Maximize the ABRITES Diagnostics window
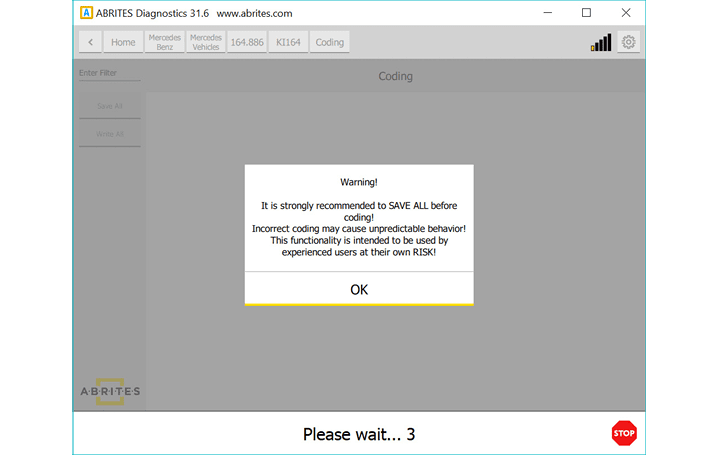Screen dimensions: 719x455 pos(586,13)
